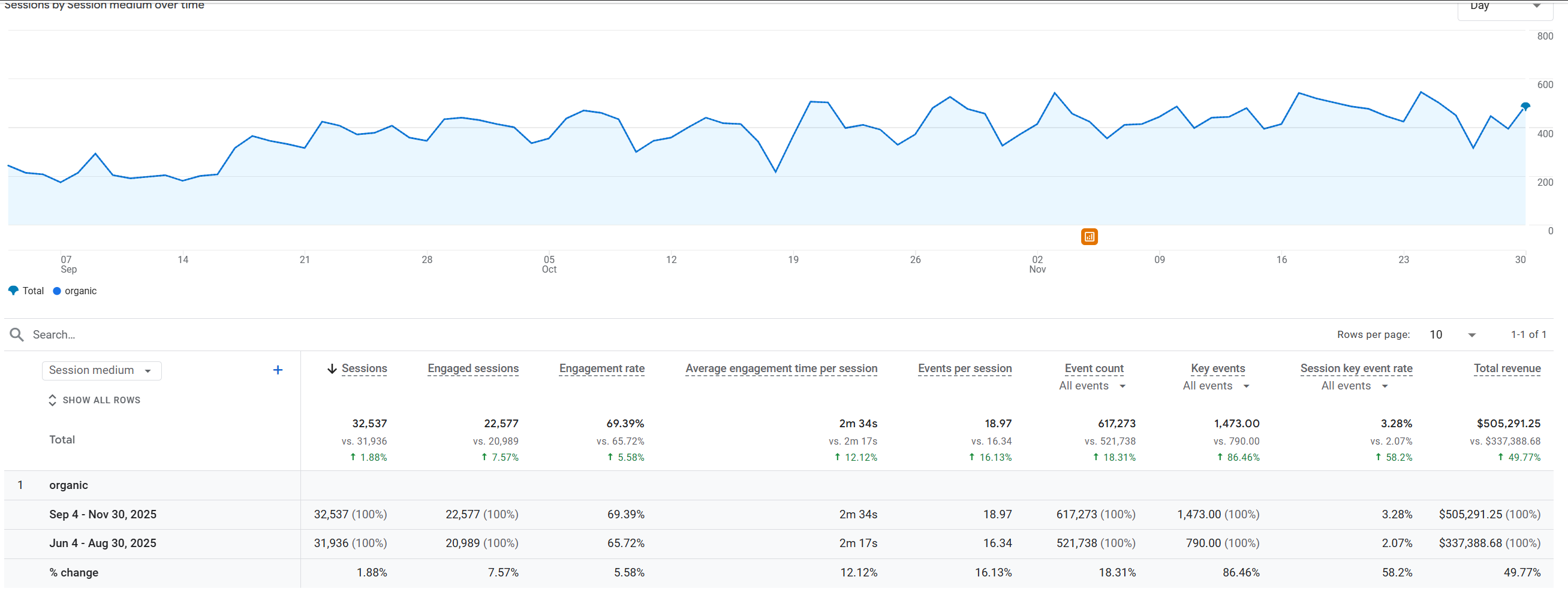Click the 1,473.00 total key events value
The height and width of the screenshot is (601, 1568).
coord(1236,424)
